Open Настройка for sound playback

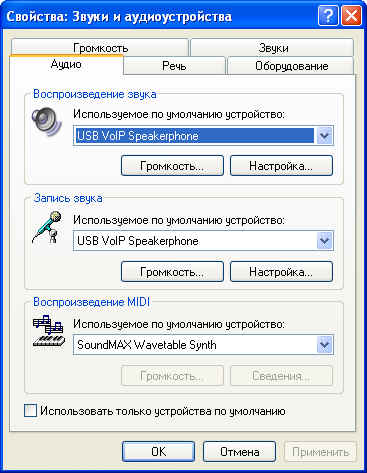click(x=281, y=165)
